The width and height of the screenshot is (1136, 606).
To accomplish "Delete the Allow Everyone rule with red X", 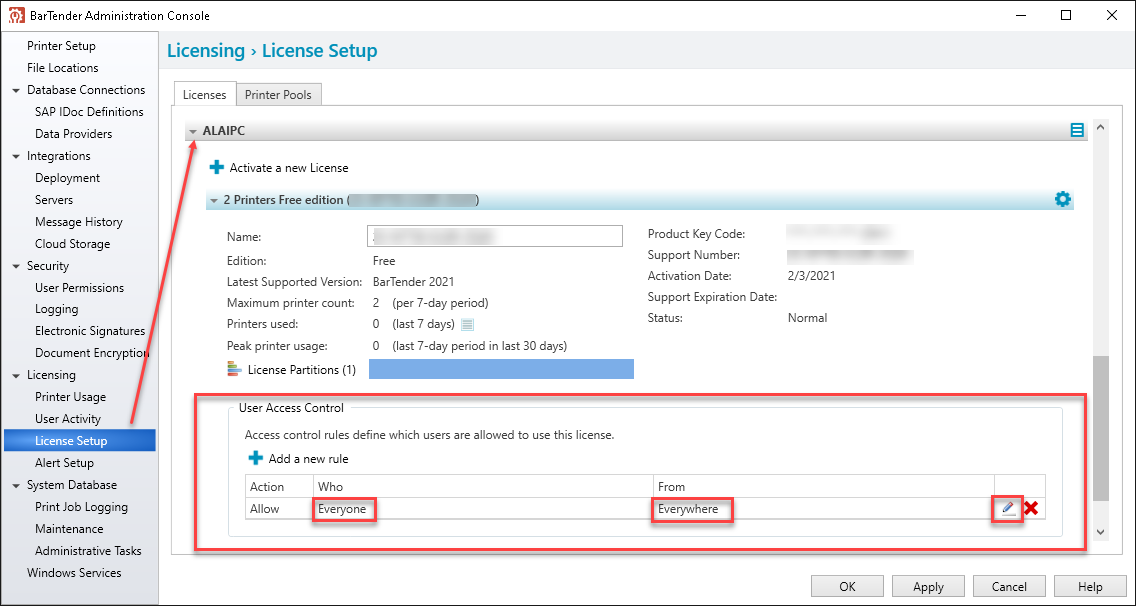I will pos(1031,509).
